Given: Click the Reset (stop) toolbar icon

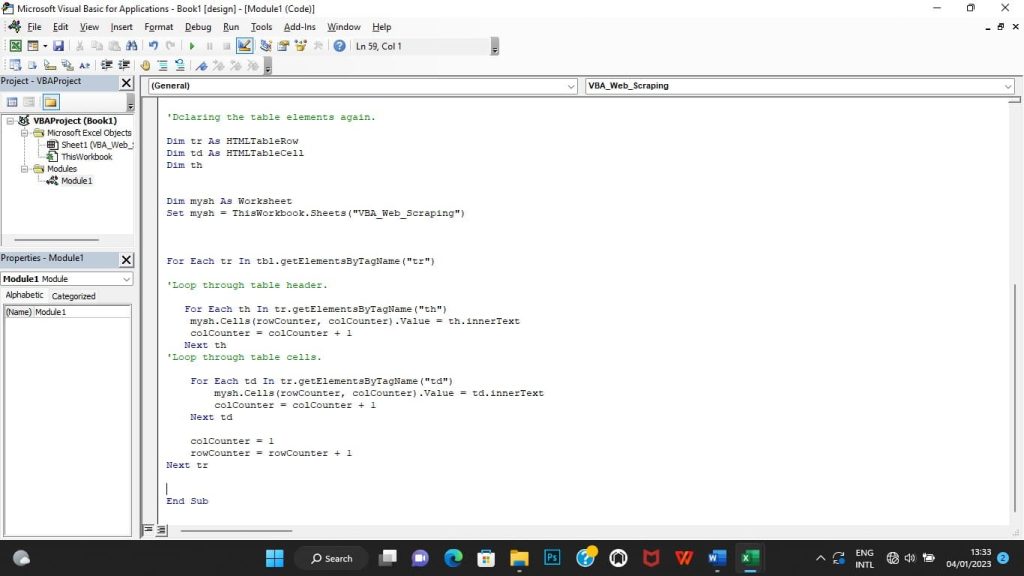Looking at the screenshot, I should tap(227, 46).
